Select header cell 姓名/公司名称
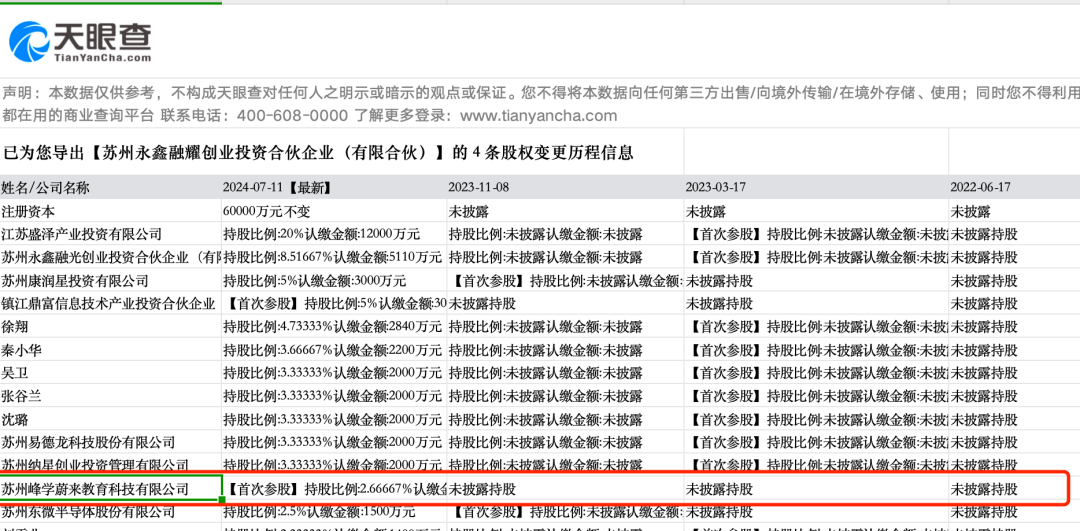The width and height of the screenshot is (1080, 531). 111,187
